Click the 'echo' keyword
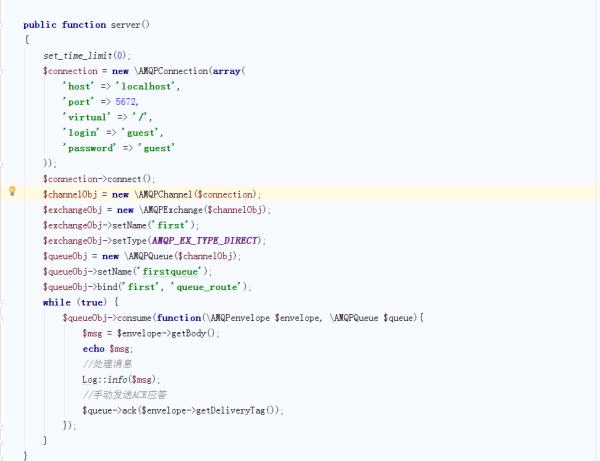This screenshot has width=600, height=461. point(94,349)
